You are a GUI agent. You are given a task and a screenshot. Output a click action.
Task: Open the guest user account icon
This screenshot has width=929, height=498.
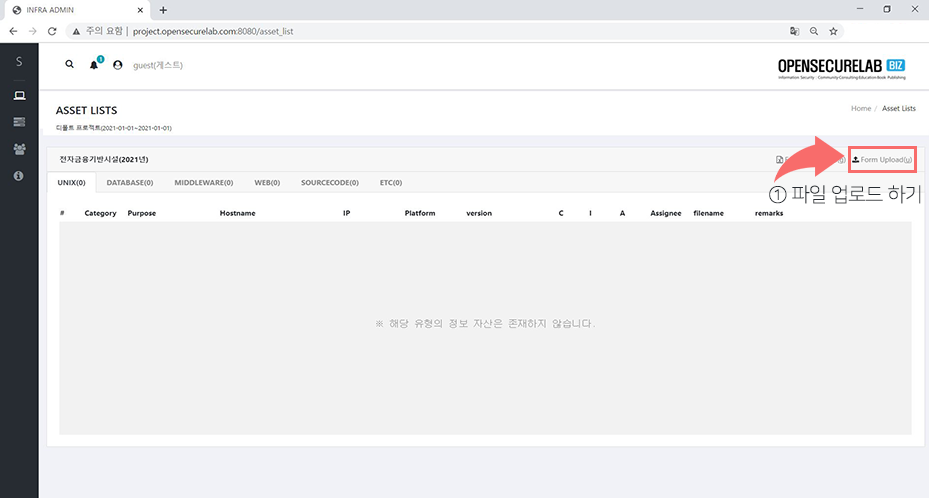[x=117, y=65]
